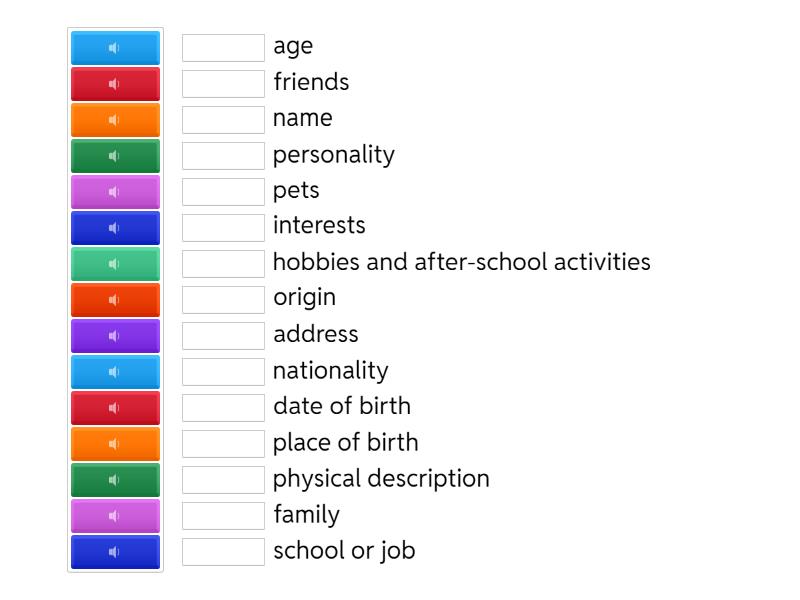Play the light blue audio tile beside age
The height and width of the screenshot is (600, 800).
click(115, 48)
